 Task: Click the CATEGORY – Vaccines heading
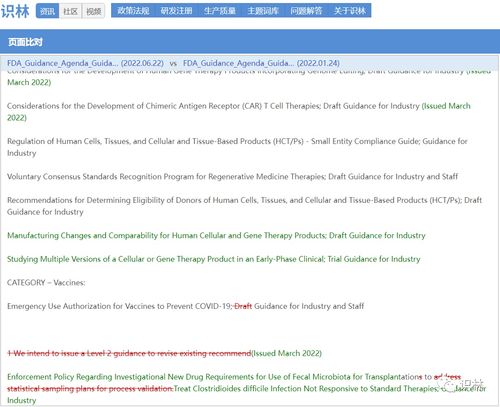pos(46,283)
